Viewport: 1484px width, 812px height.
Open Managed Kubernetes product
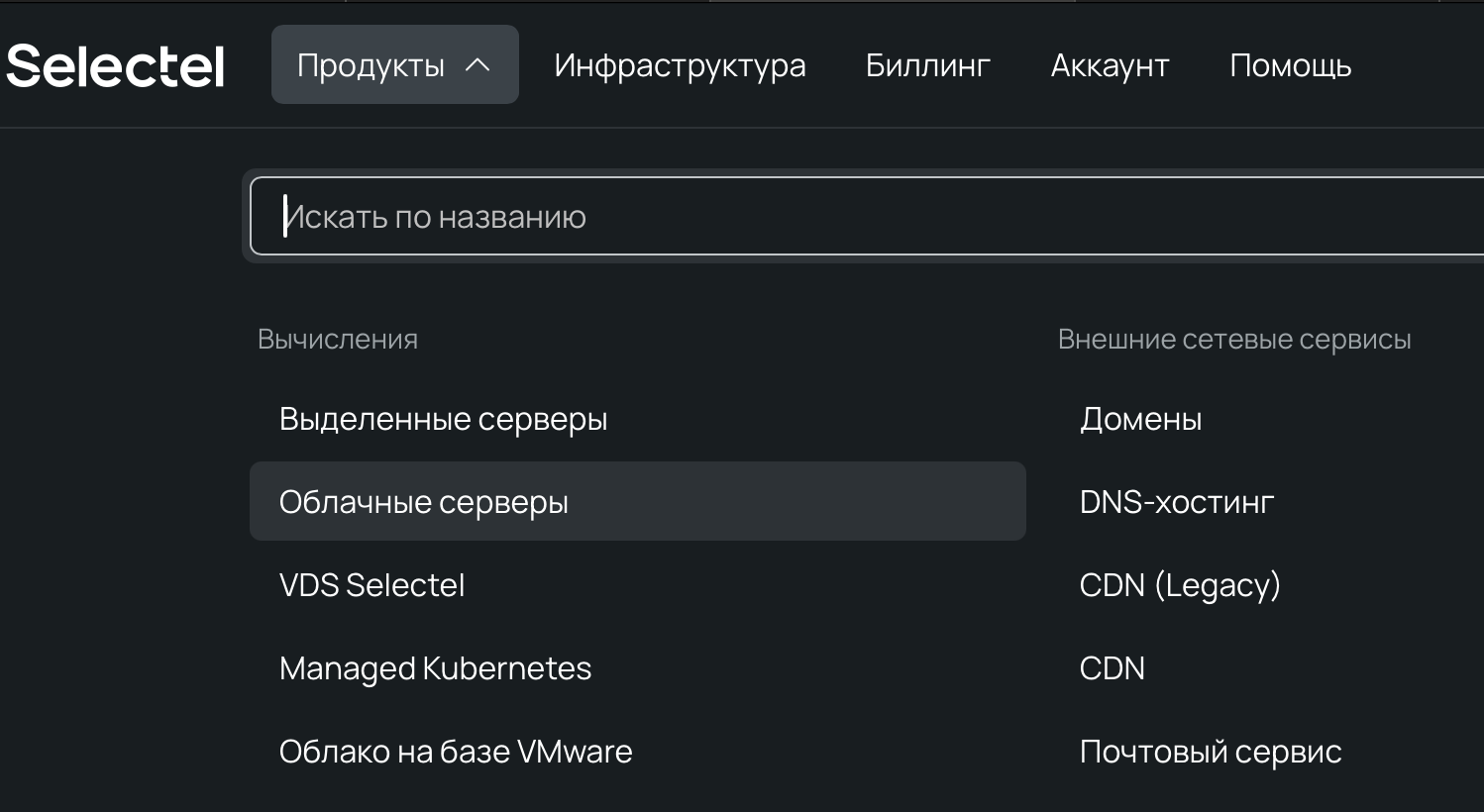[638, 667]
